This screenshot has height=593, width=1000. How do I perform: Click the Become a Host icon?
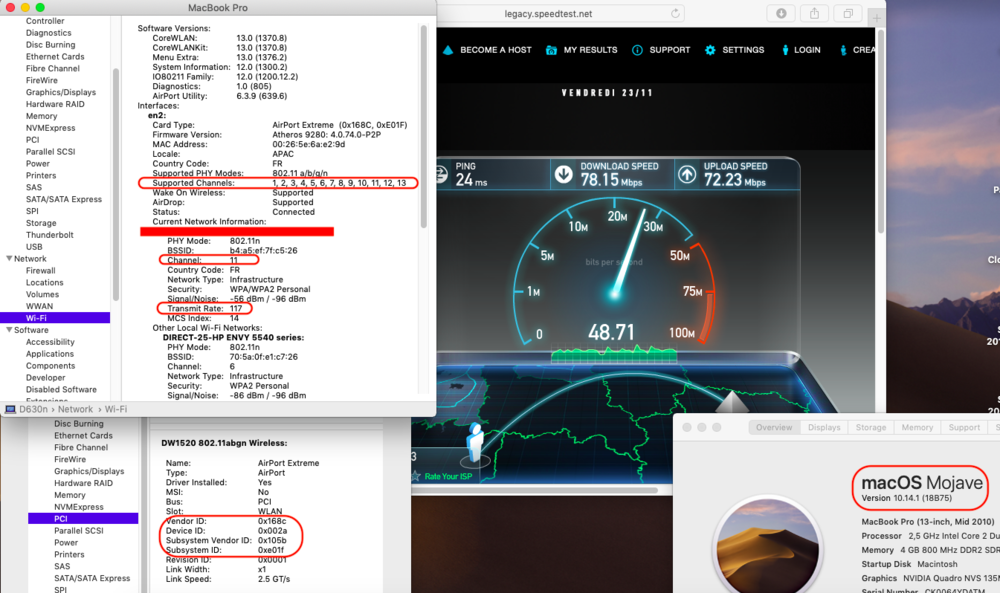447,49
